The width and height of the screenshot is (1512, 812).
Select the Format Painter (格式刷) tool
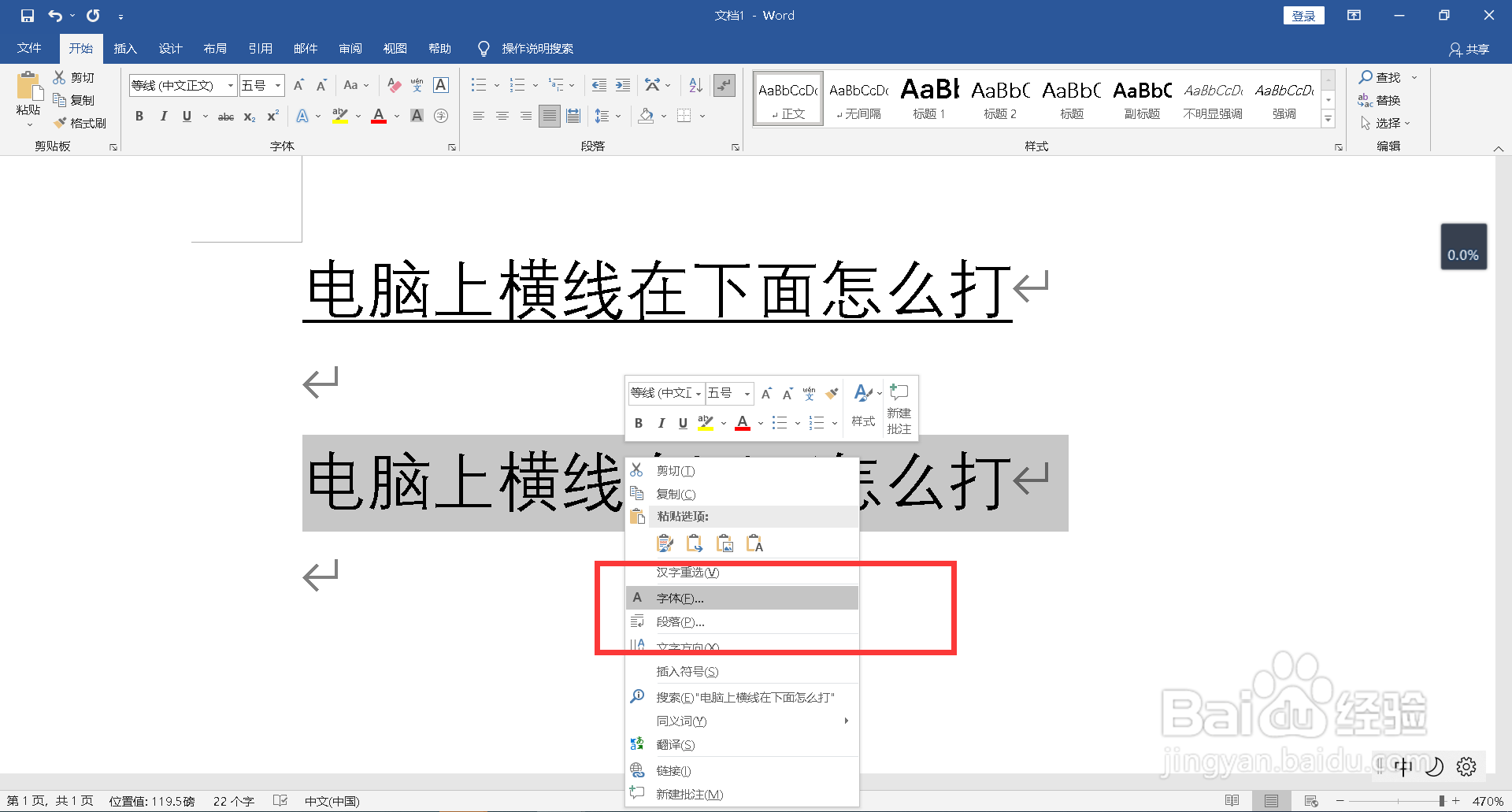pos(81,123)
